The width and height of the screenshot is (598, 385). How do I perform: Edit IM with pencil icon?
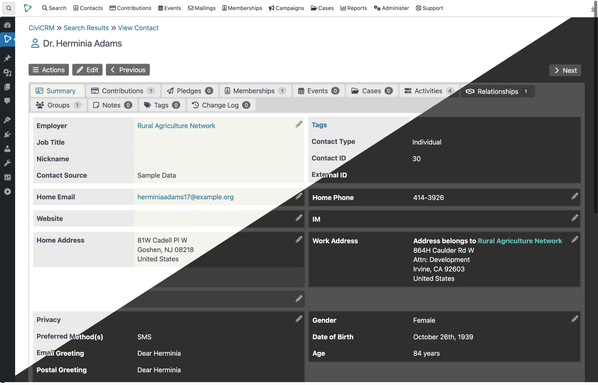pos(575,218)
